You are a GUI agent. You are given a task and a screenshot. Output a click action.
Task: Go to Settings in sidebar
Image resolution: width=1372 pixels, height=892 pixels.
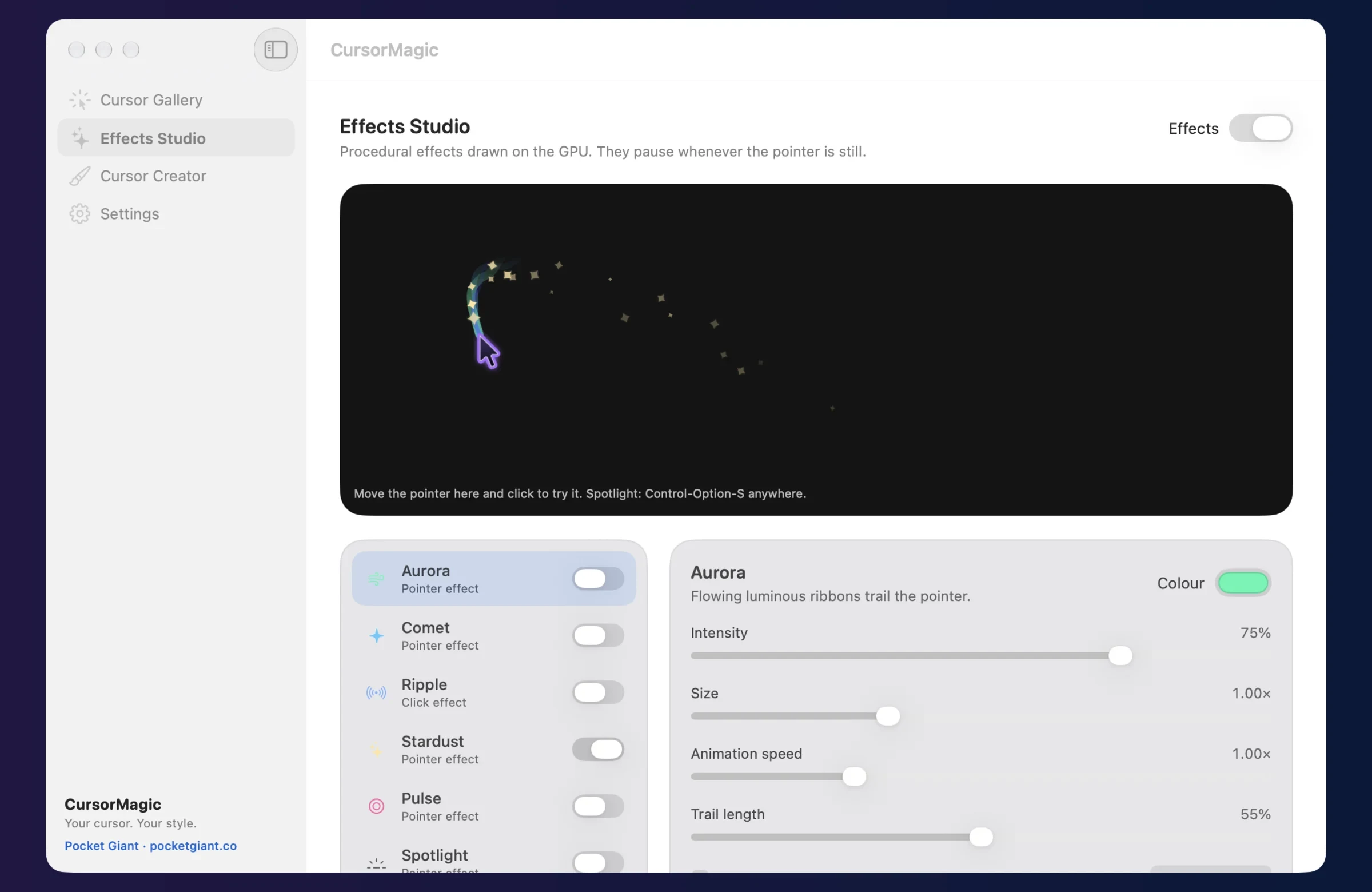[176, 214]
